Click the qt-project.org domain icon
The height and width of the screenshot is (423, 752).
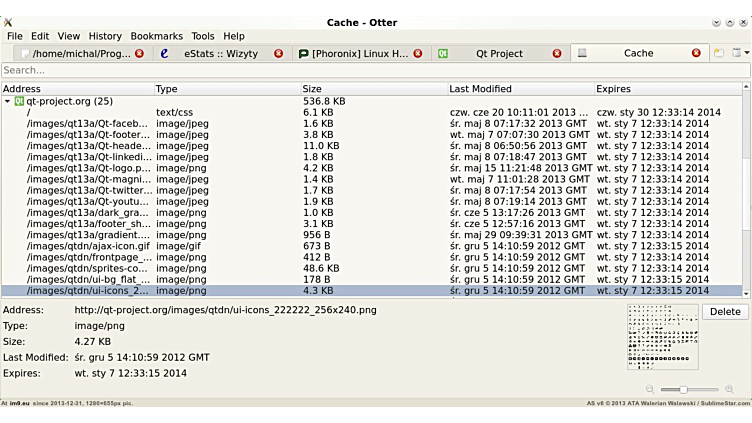click(x=20, y=101)
